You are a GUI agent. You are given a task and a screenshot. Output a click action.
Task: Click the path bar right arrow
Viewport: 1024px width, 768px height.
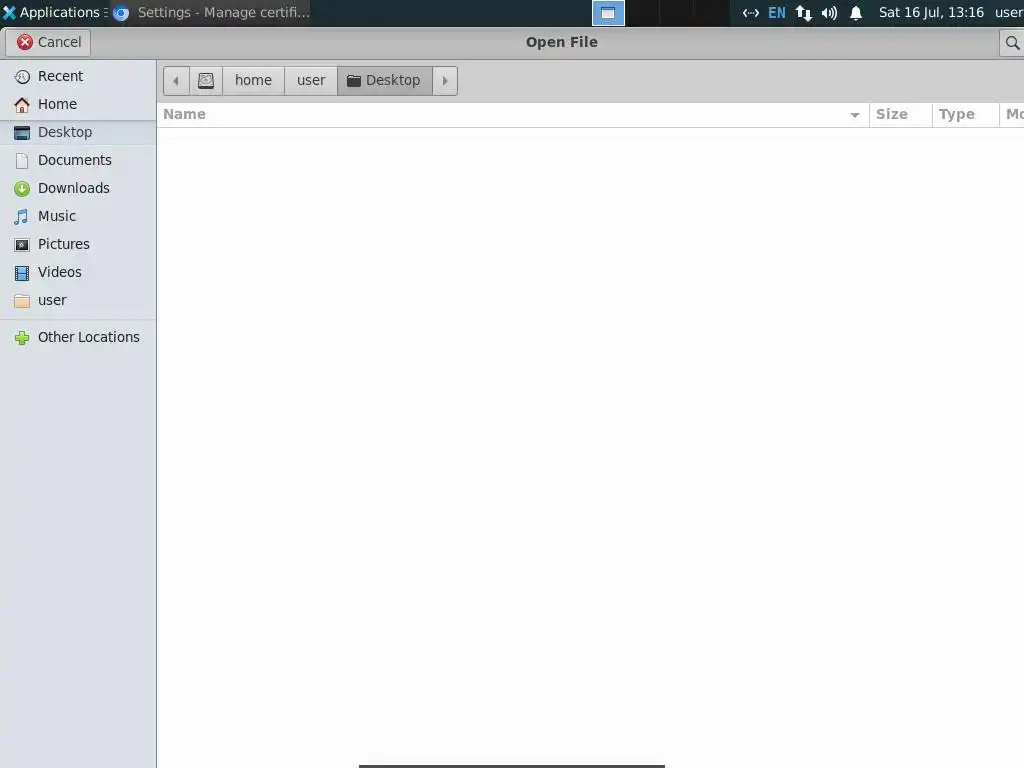pyautogui.click(x=445, y=81)
